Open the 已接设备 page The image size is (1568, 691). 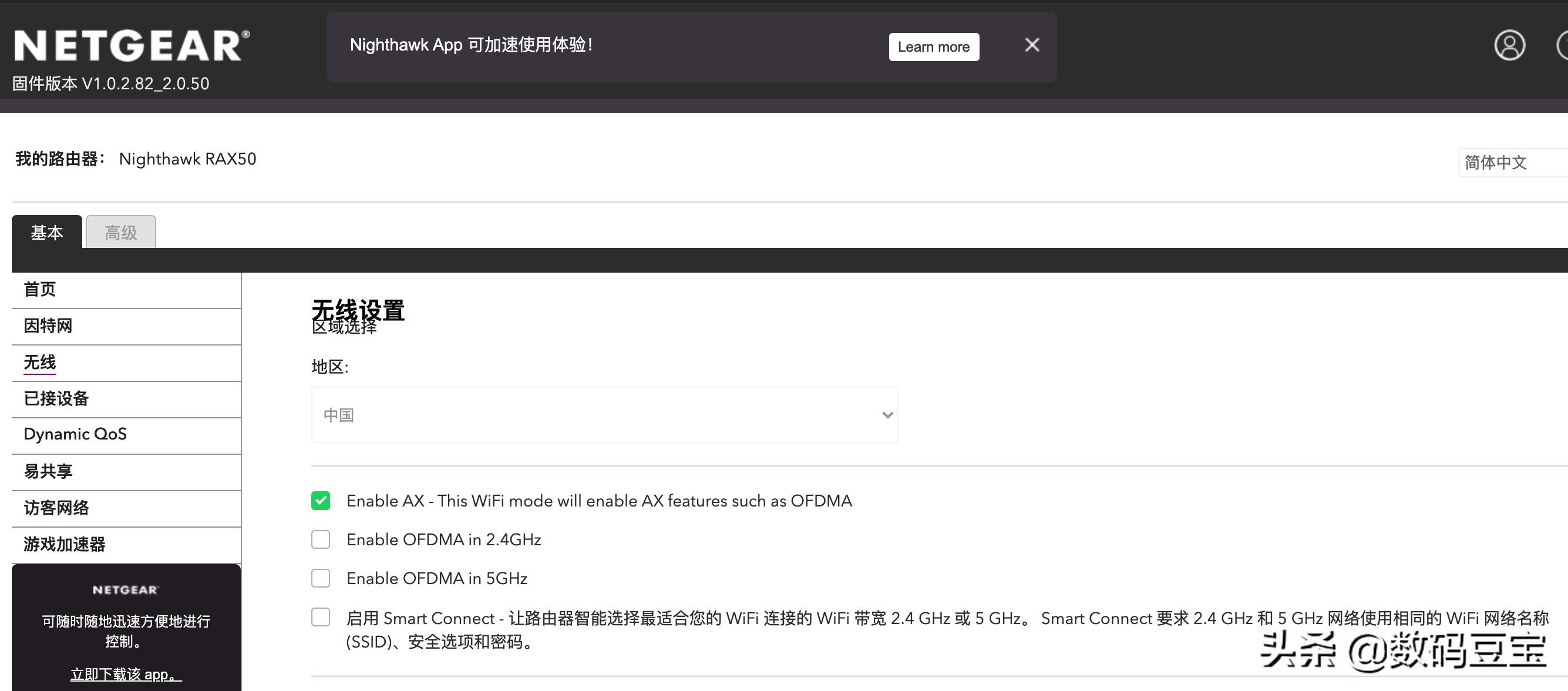click(x=55, y=399)
